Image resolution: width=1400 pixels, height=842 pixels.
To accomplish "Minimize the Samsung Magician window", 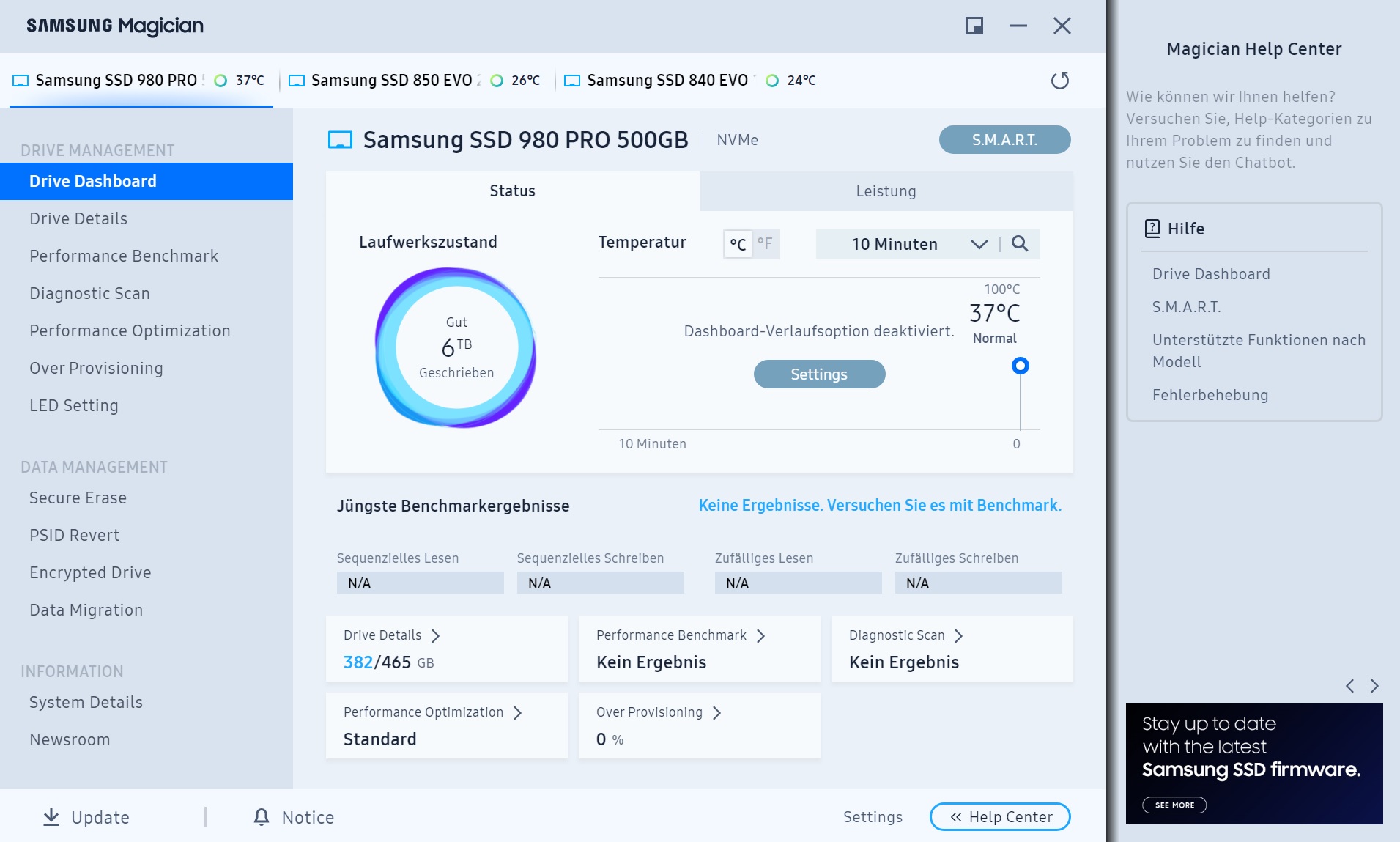I will point(1018,26).
